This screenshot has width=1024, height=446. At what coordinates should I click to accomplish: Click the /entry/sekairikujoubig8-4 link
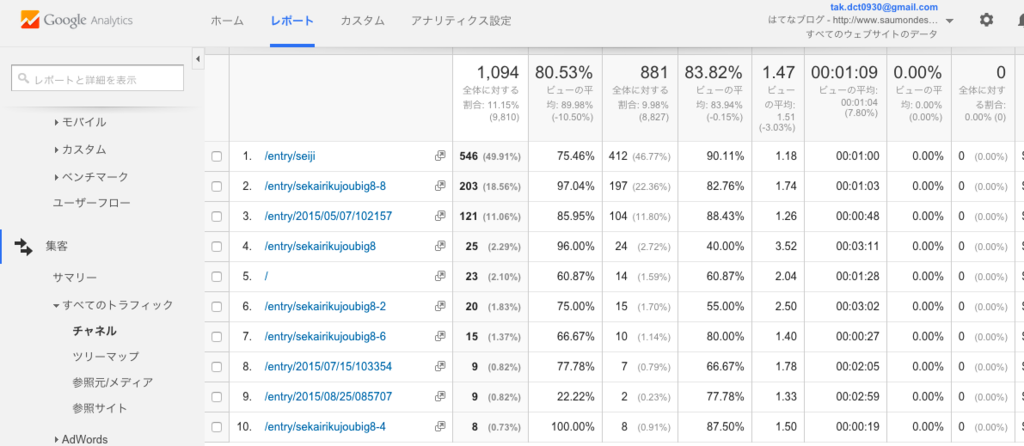325,426
